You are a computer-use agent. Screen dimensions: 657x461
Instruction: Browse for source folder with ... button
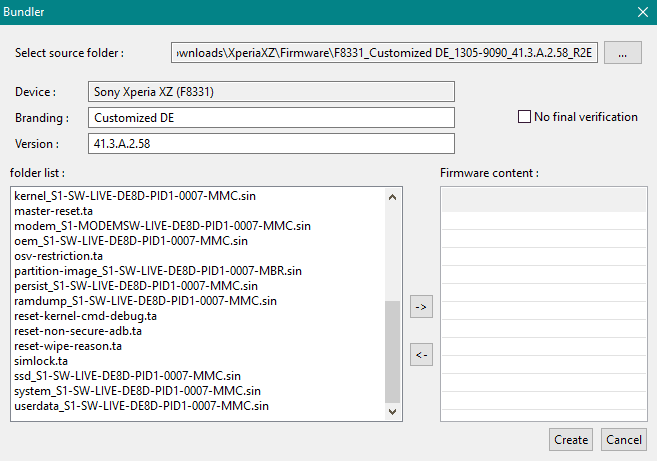point(623,53)
